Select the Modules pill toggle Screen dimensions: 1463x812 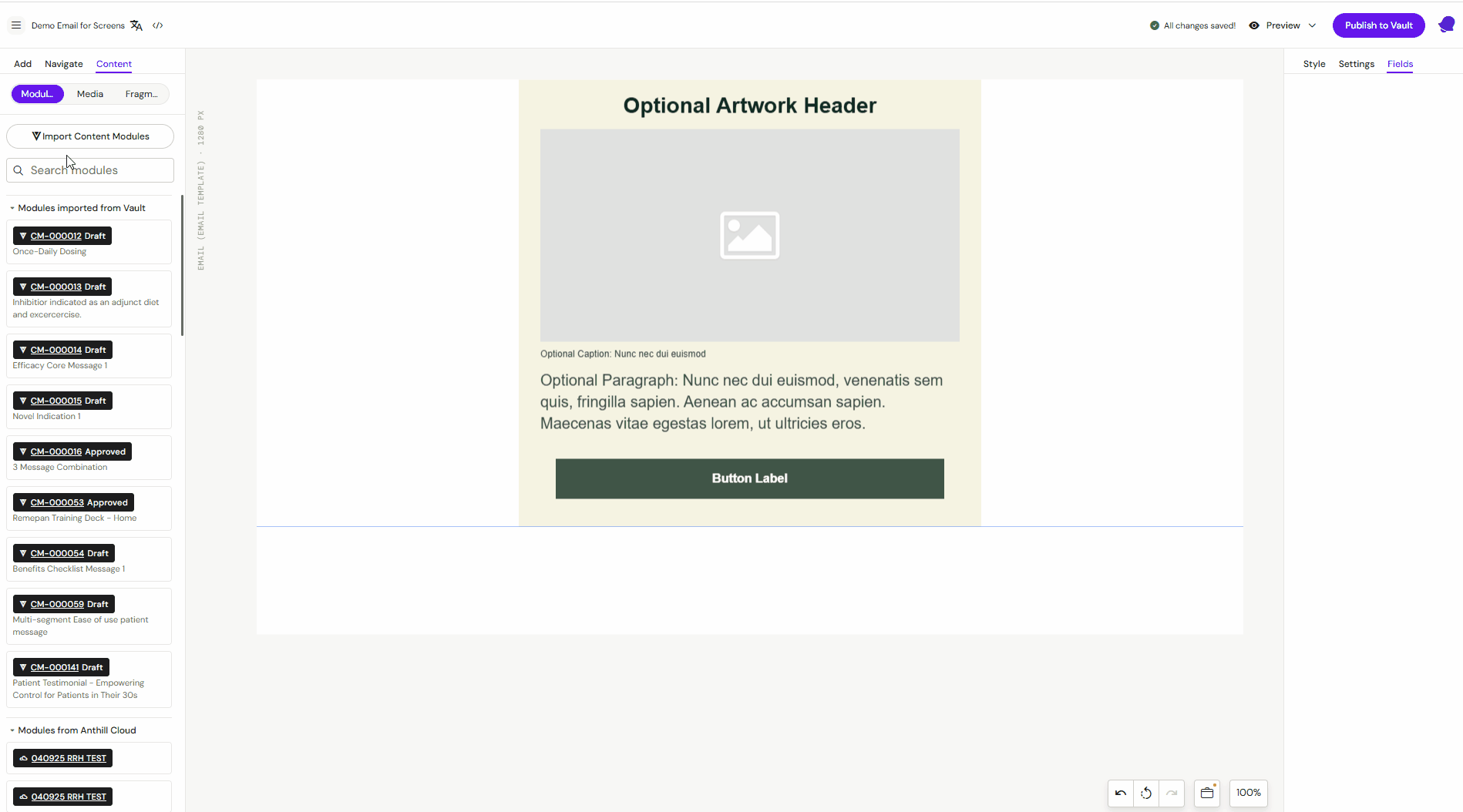pyautogui.click(x=37, y=94)
